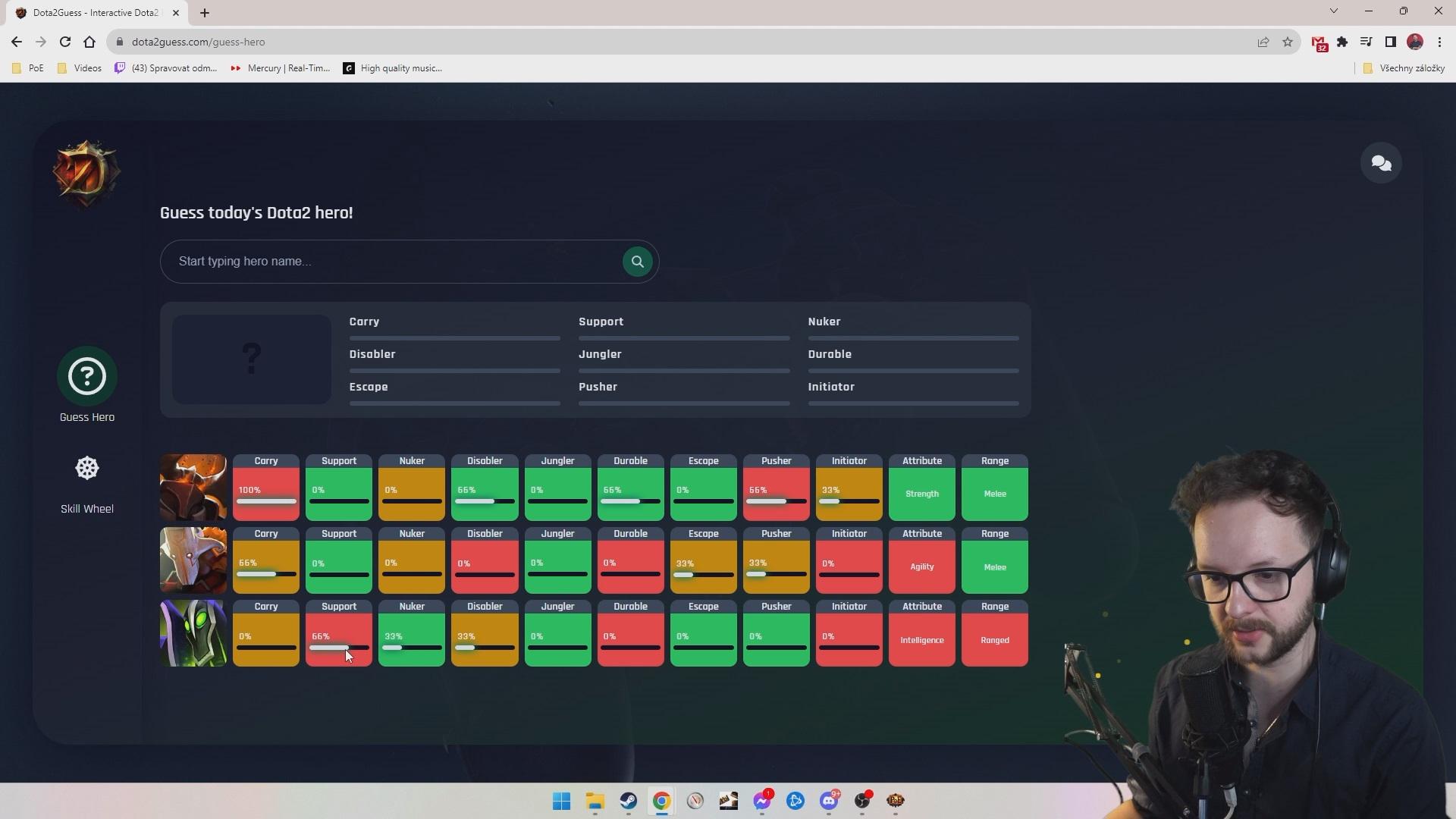
Task: Bookmark page with star icon
Action: coord(1287,42)
